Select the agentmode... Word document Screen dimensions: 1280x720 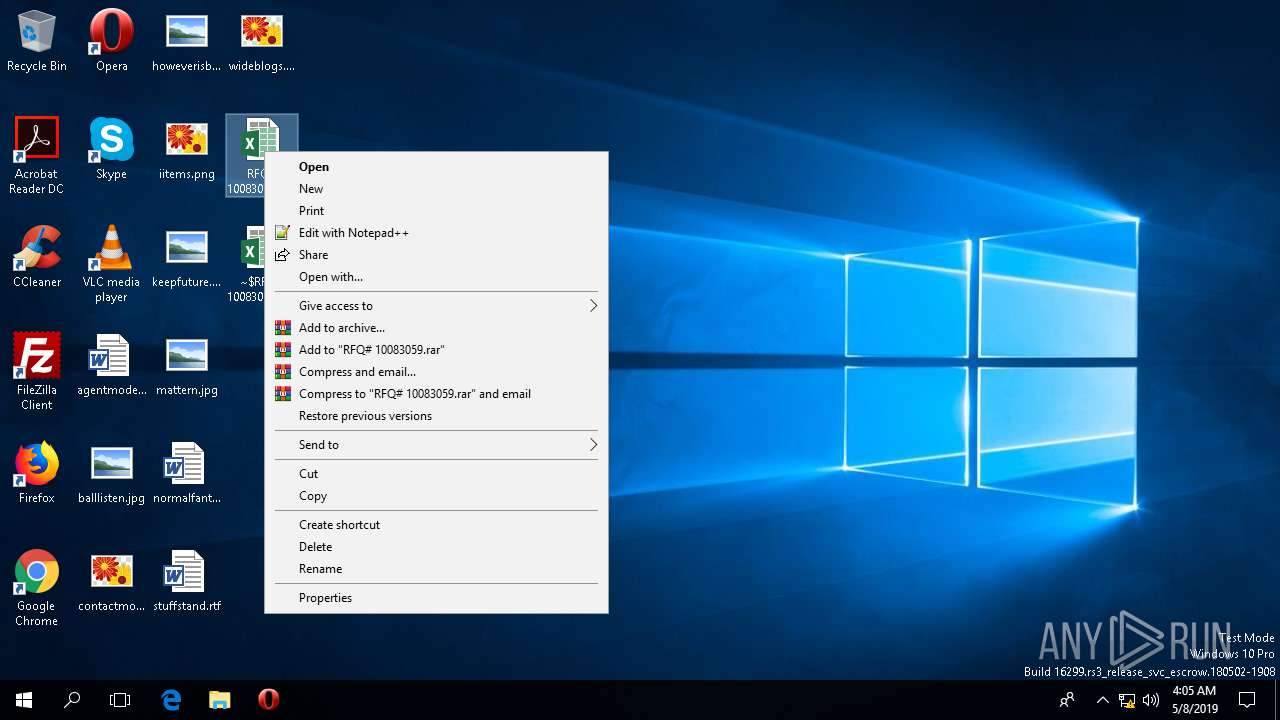click(x=111, y=365)
